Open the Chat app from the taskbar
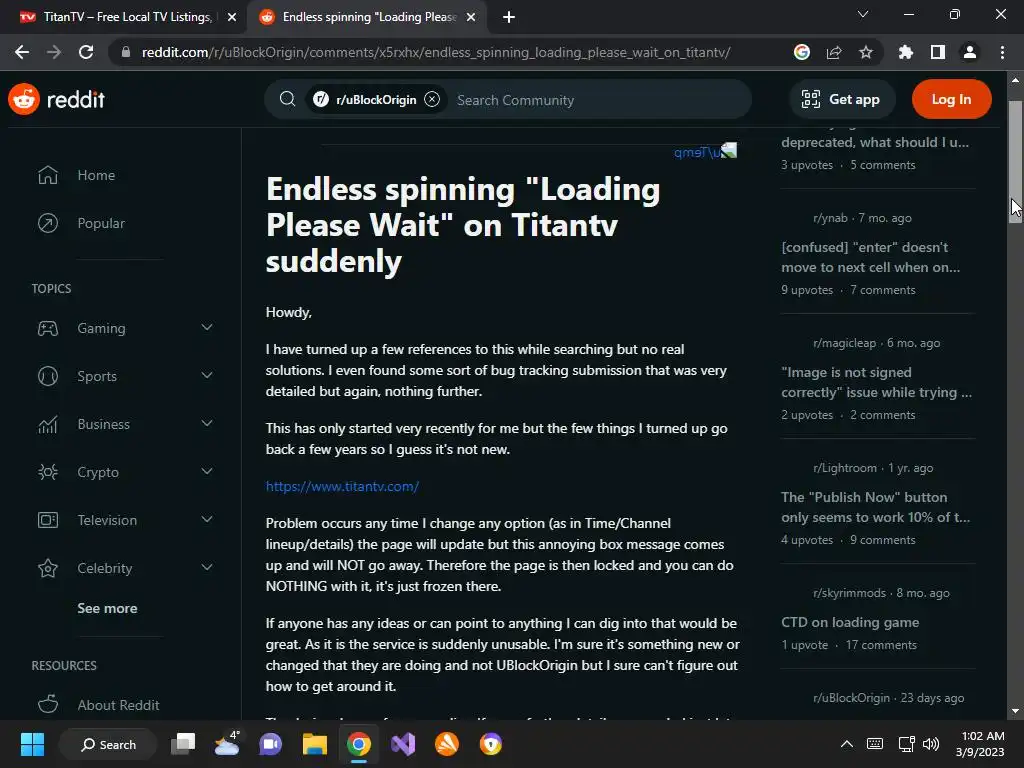Screen dimensions: 1024x768 point(270,744)
